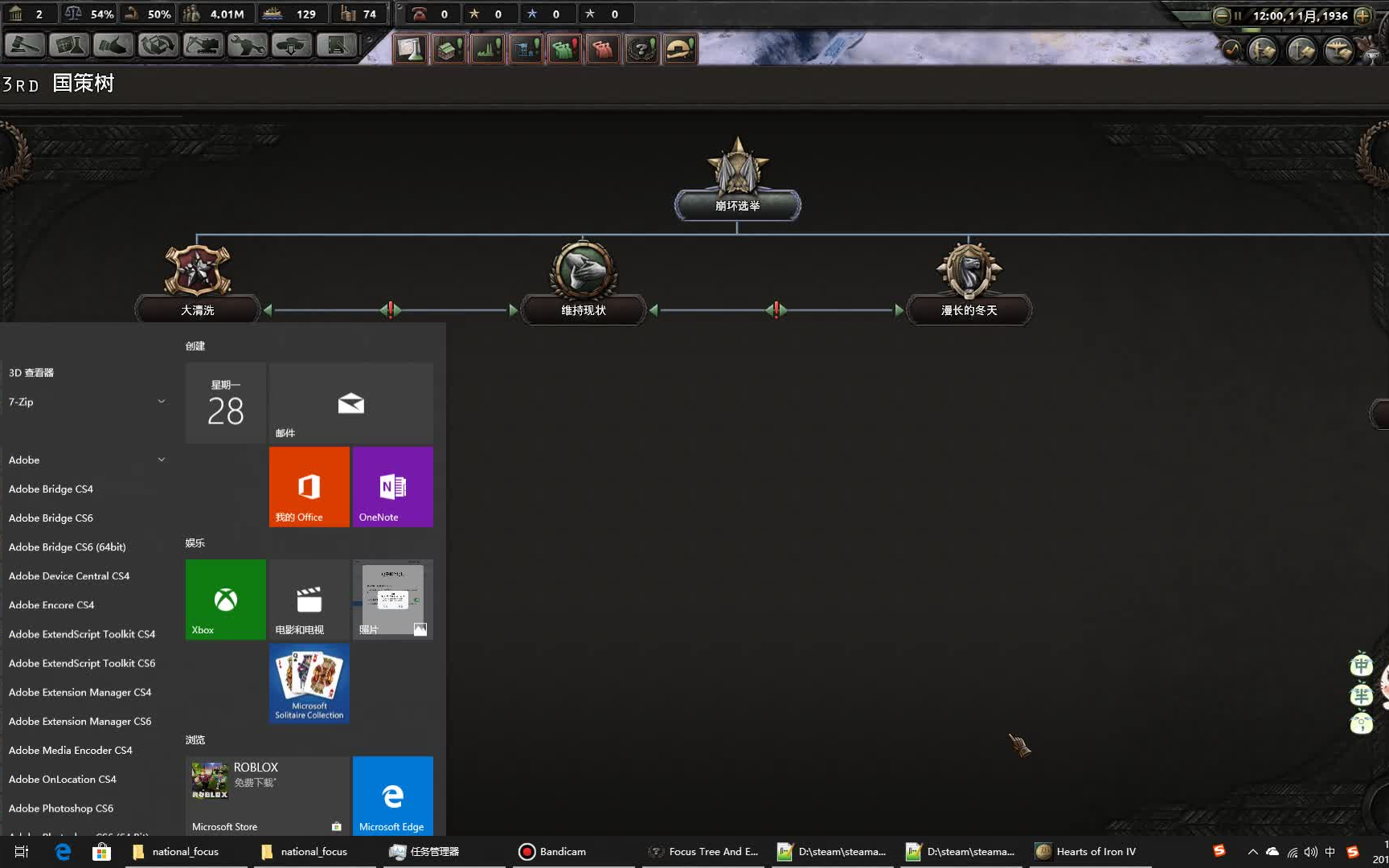Click volume speaker icon in system tray
The height and width of the screenshot is (868, 1389).
pyautogui.click(x=1311, y=852)
